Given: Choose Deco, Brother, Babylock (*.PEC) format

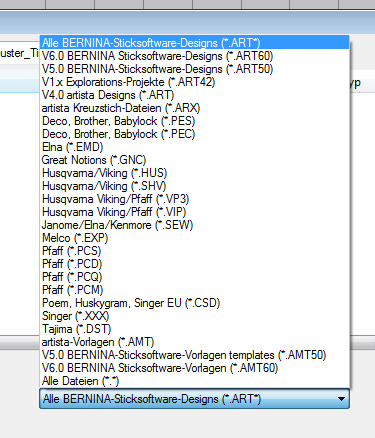Looking at the screenshot, I should click(195, 134).
